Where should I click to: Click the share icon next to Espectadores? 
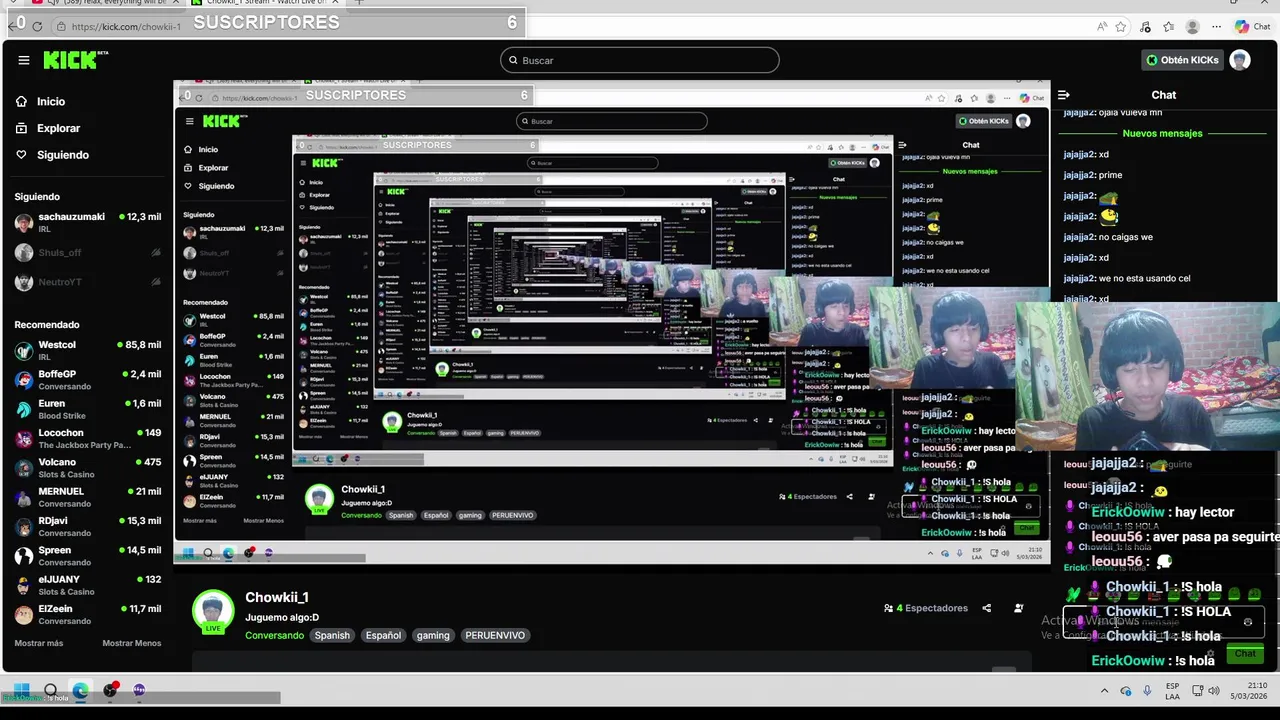987,608
